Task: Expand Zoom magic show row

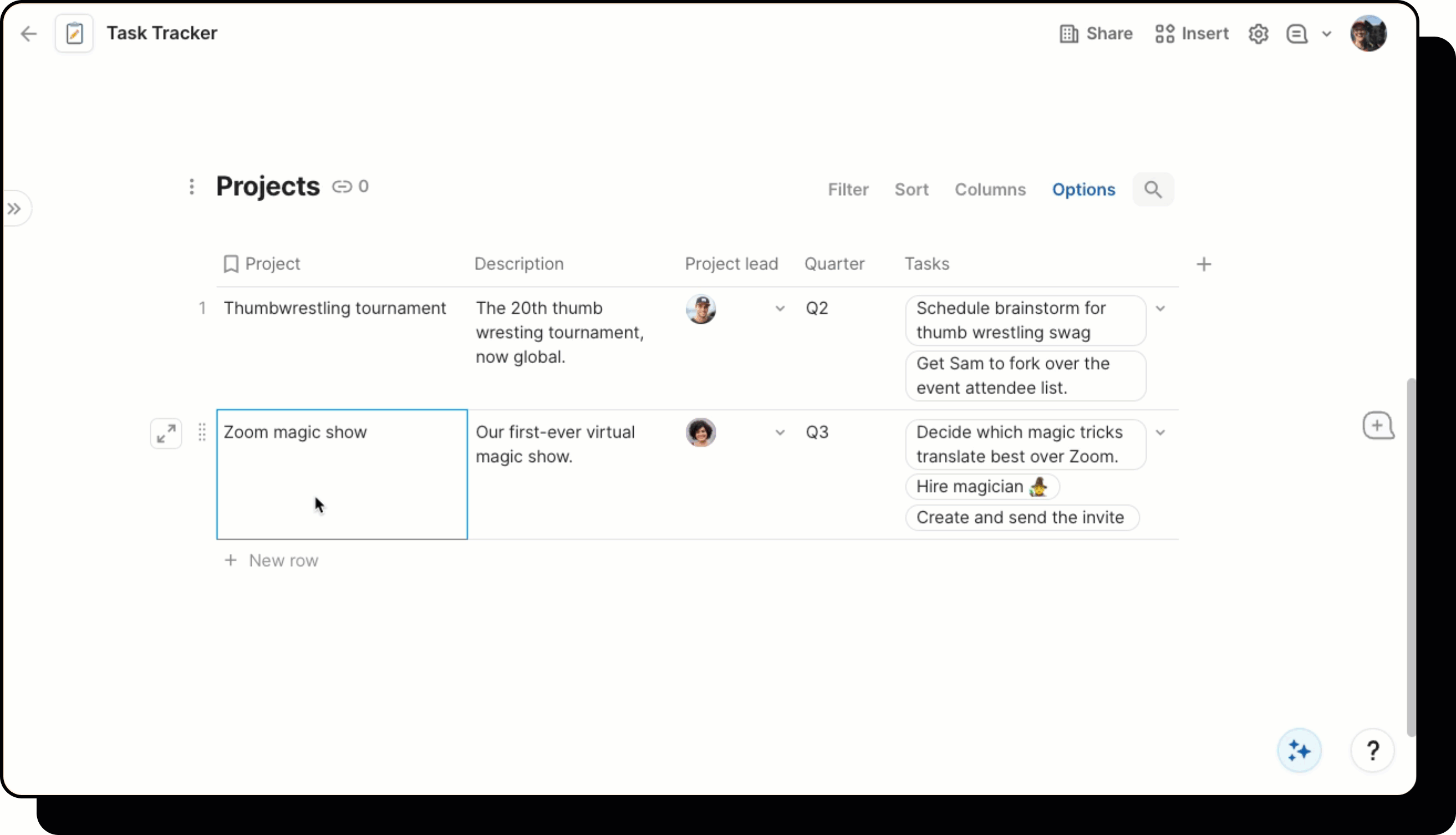Action: pos(166,434)
